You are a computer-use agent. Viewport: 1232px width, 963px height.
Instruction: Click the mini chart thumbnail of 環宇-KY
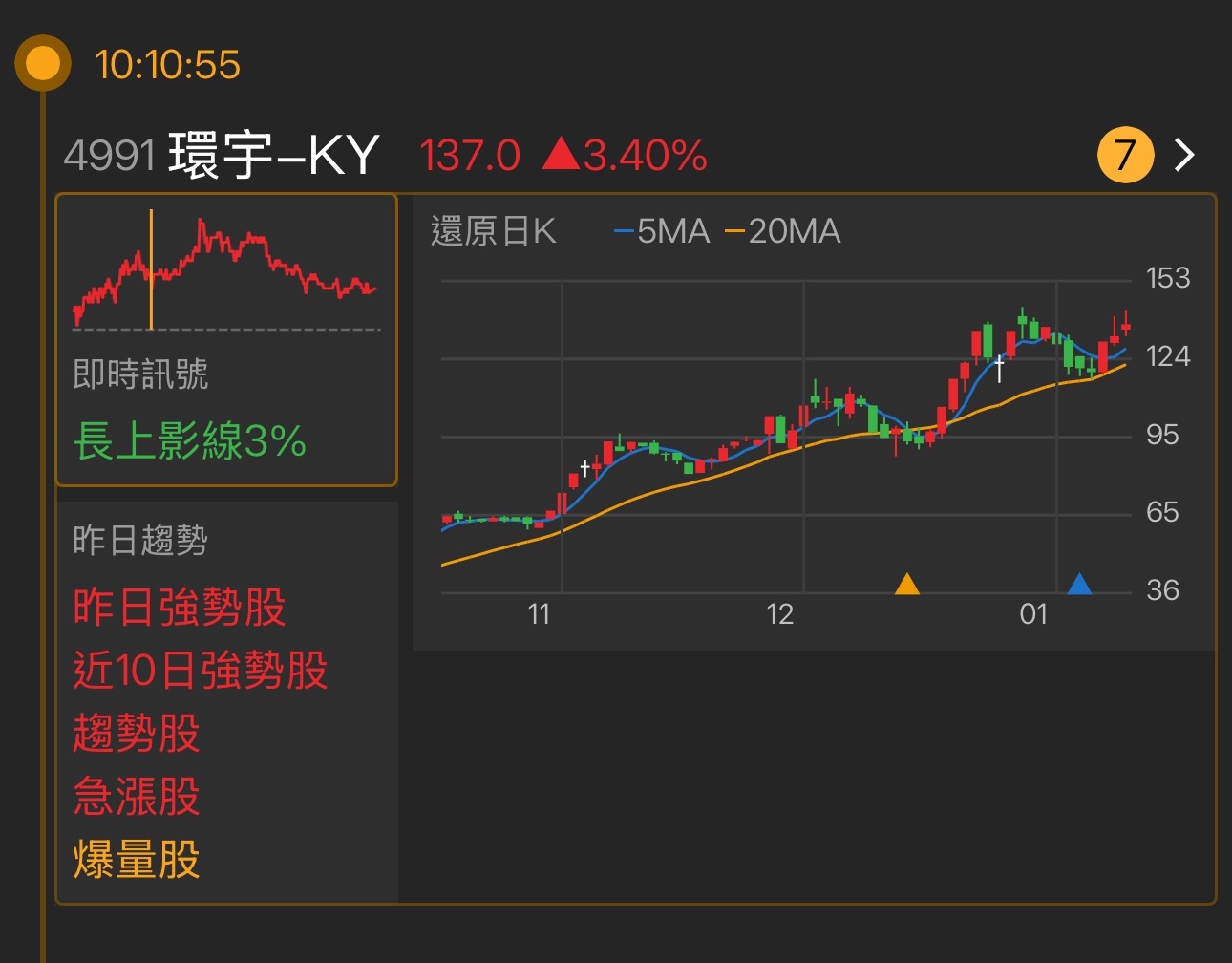tap(227, 267)
